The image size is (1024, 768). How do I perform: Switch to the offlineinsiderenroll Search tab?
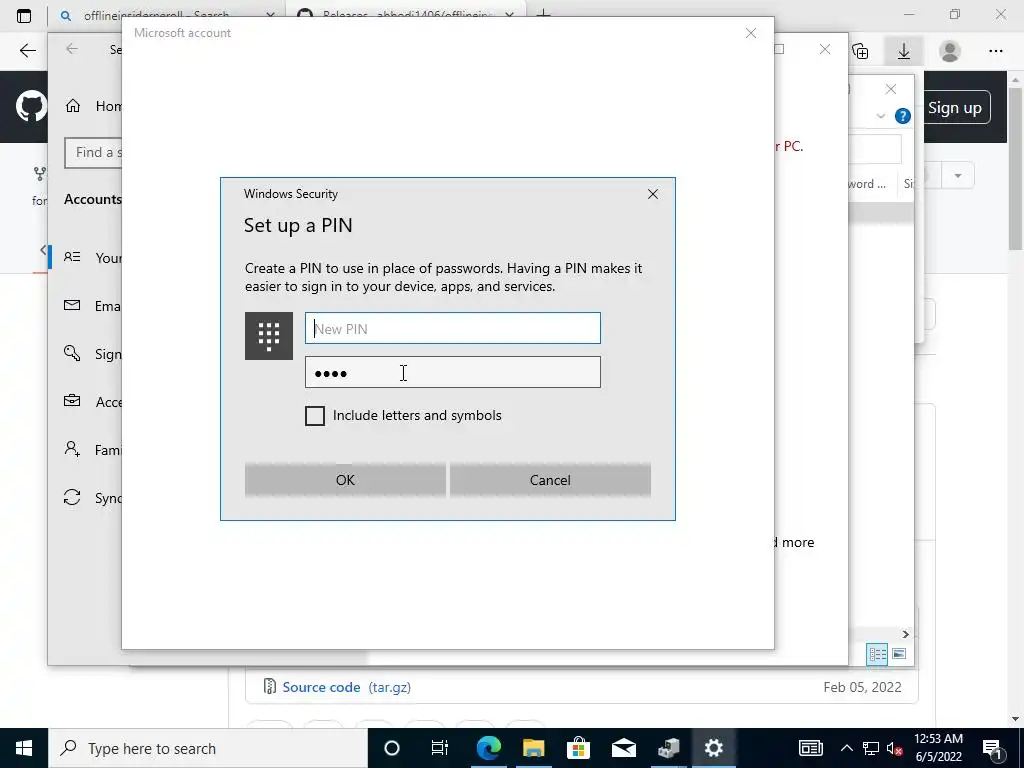[157, 15]
